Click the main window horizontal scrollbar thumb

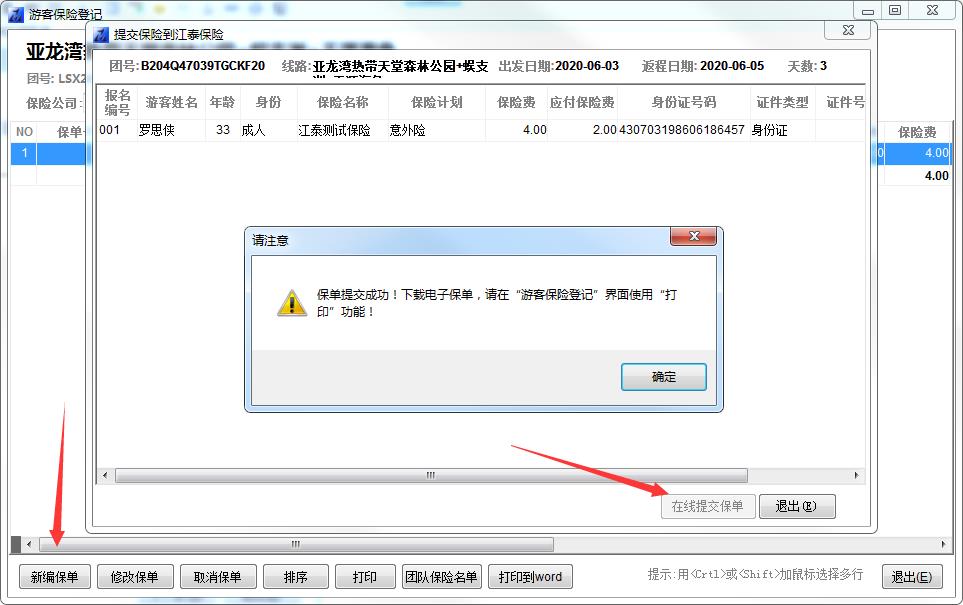(x=296, y=544)
